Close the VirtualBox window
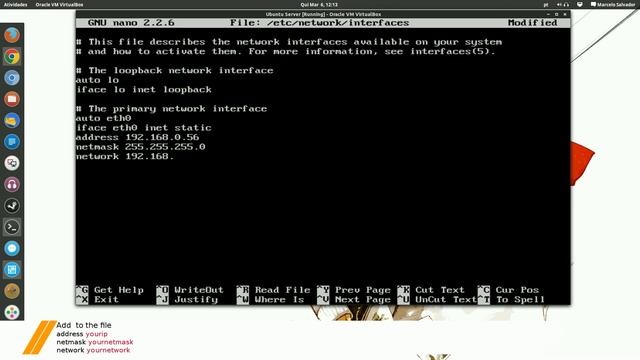The width and height of the screenshot is (640, 360). 565,14
